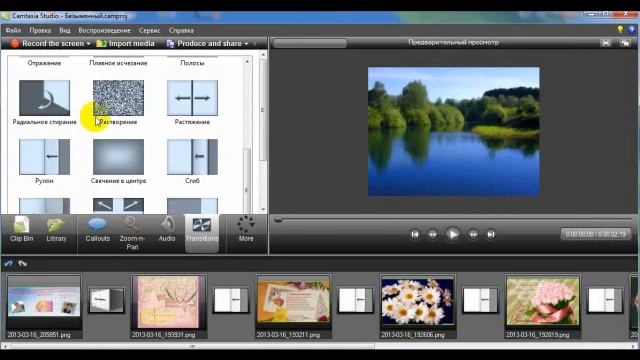Click transition slot after clip 192819.png
640x360 pixels.
605,300
